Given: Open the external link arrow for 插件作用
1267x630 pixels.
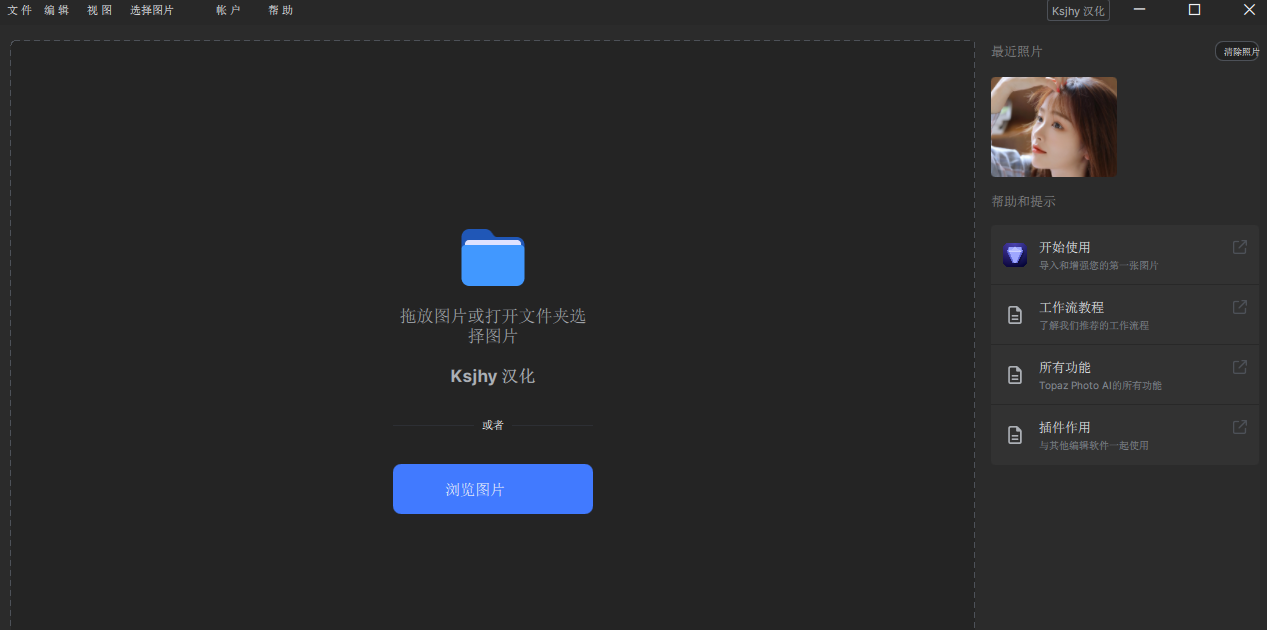Looking at the screenshot, I should pos(1239,427).
